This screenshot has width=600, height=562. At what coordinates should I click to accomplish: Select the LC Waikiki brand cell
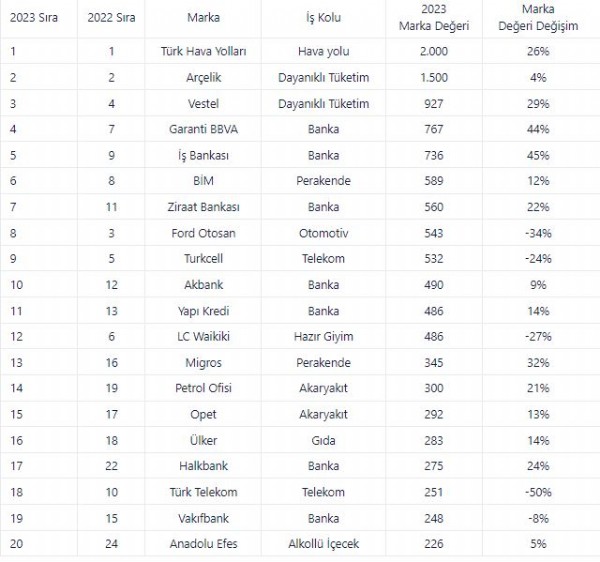click(x=203, y=336)
